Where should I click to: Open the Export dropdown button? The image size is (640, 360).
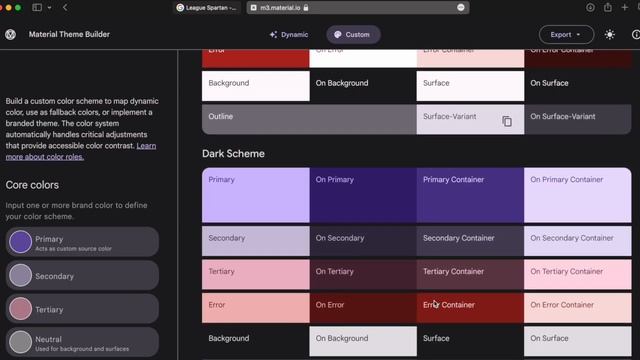[x=566, y=35]
